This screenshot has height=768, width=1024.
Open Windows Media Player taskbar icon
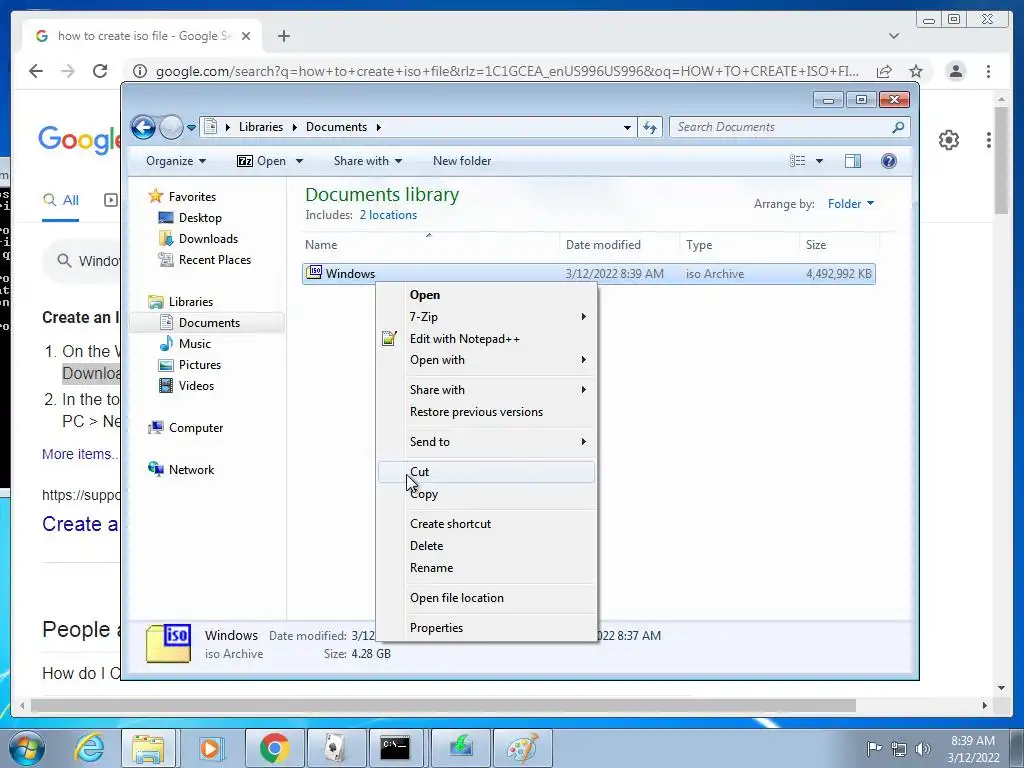(211, 748)
